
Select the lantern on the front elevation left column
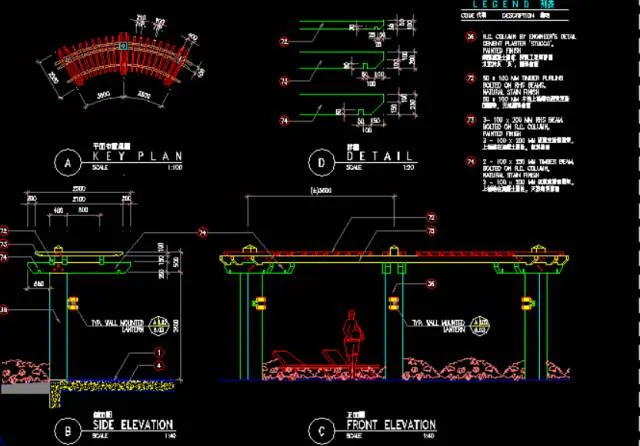pos(260,303)
